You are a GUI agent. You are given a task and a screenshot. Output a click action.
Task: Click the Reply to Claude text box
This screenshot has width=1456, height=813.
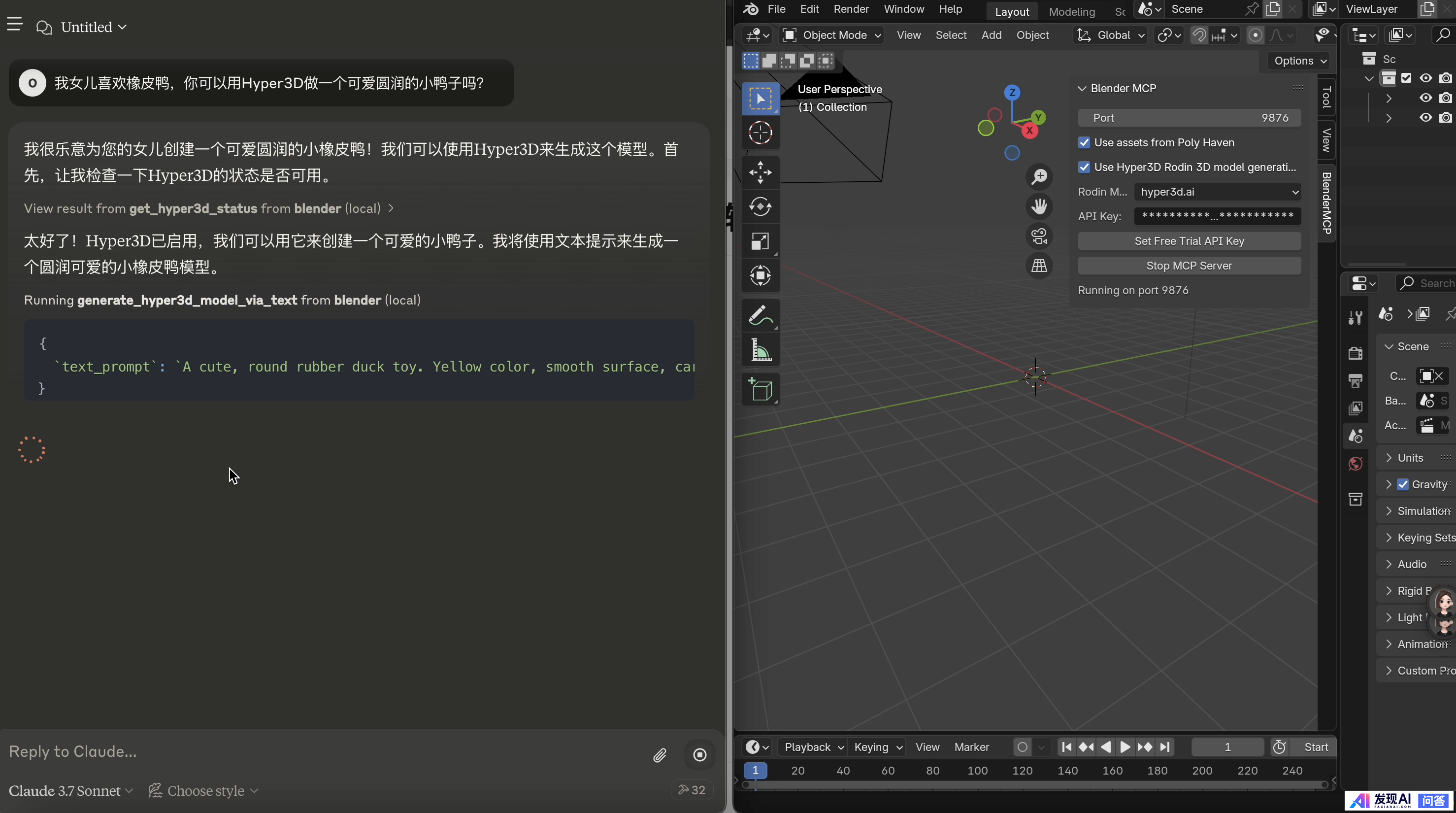click(x=322, y=751)
